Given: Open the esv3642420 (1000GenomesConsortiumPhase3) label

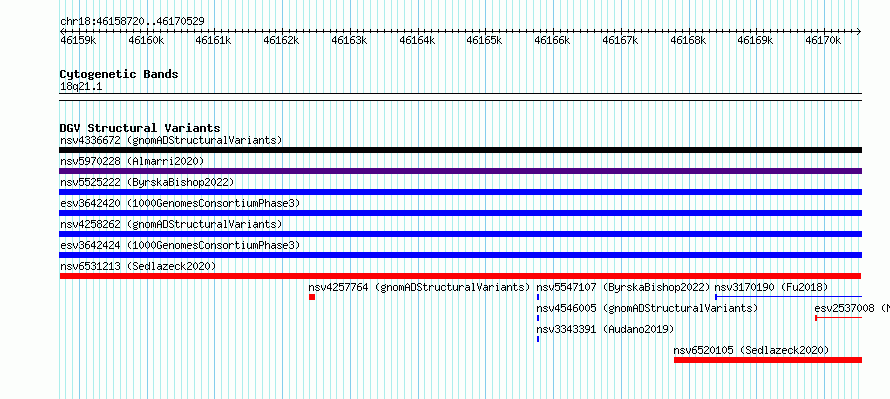Looking at the screenshot, I should (x=180, y=203).
